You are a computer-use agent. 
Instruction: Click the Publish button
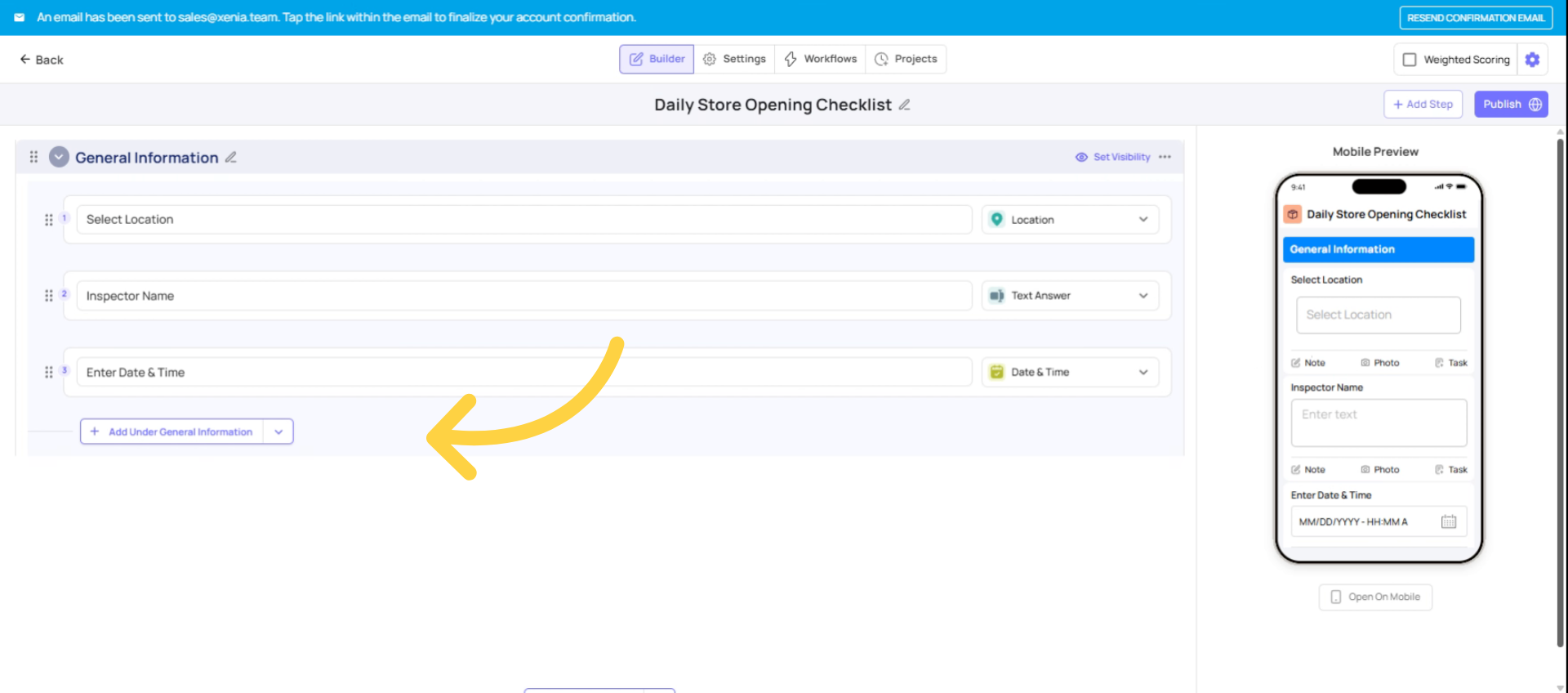coord(1510,104)
